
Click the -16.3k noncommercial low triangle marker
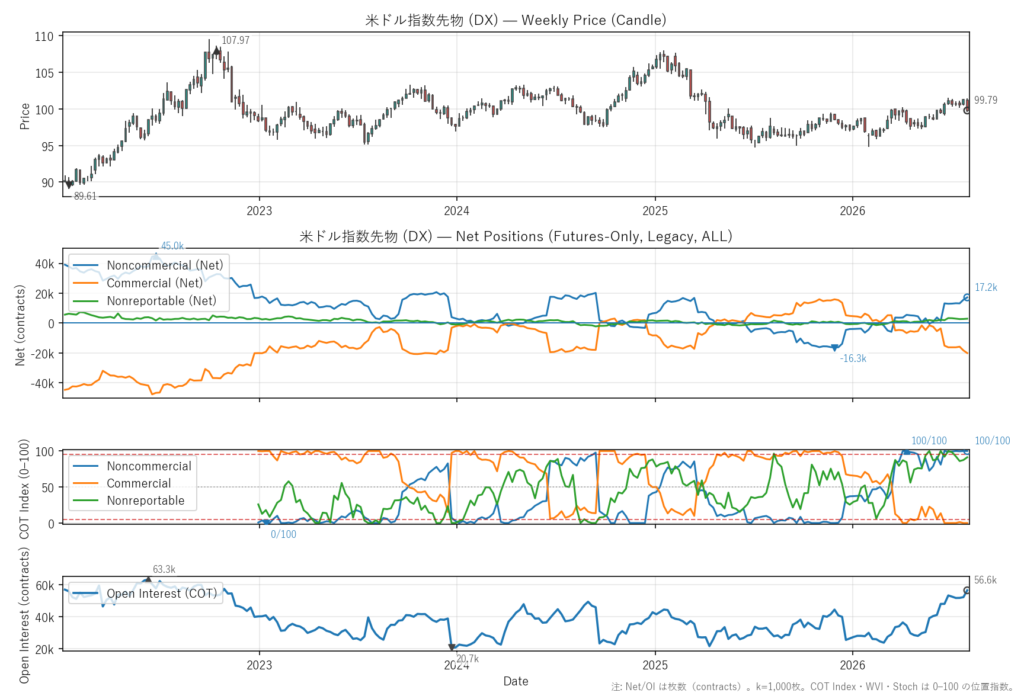coord(834,348)
